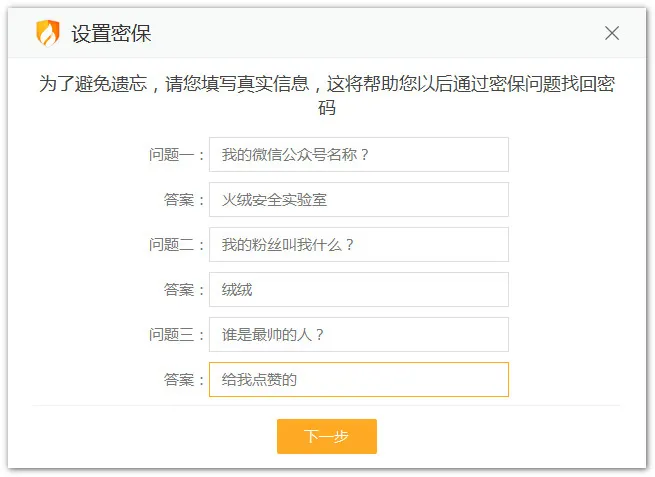
Task: Click the answer field containing 火绒安全实验室
Action: pos(358,200)
